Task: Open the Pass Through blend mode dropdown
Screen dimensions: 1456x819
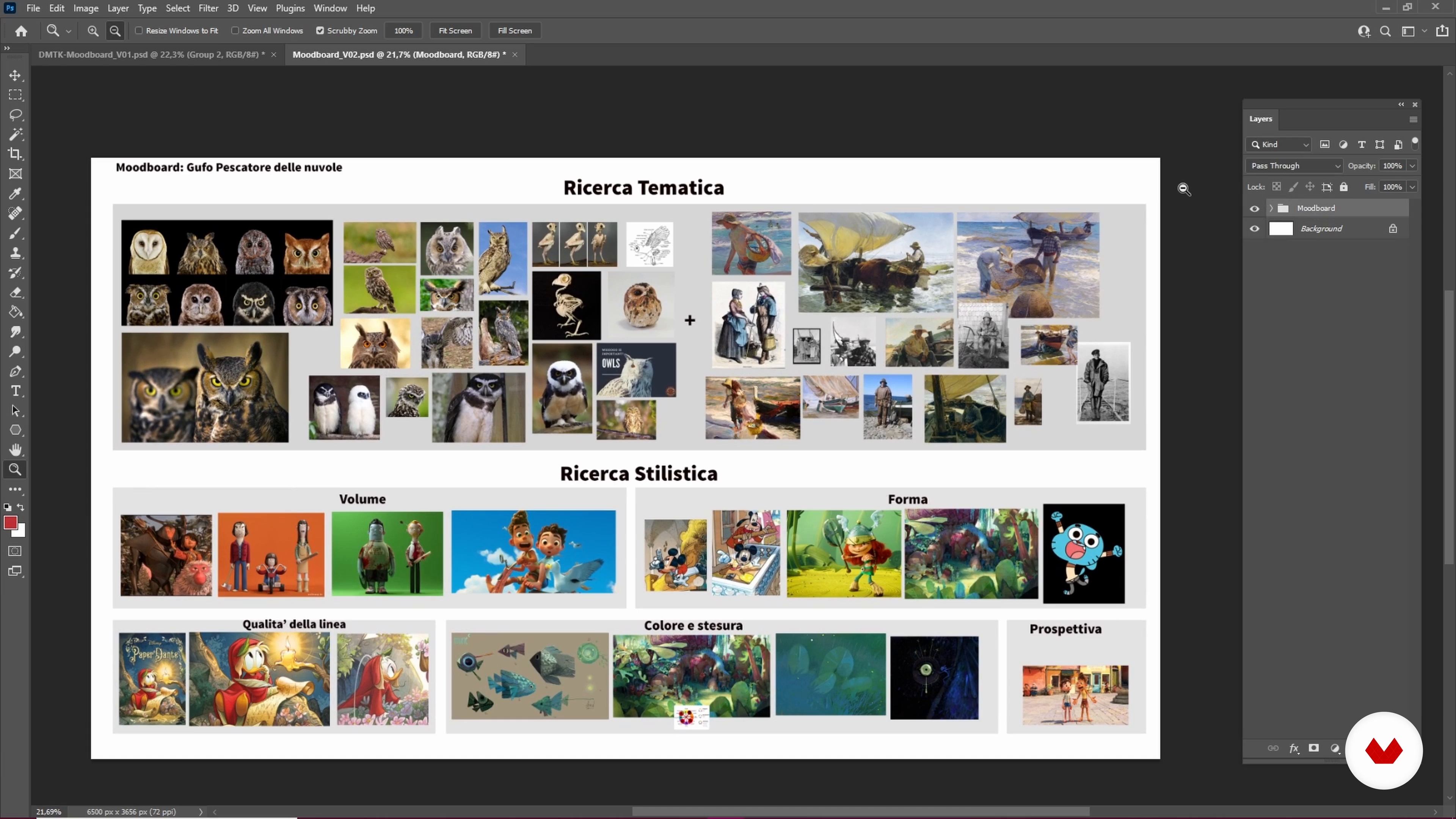Action: coord(1294,166)
